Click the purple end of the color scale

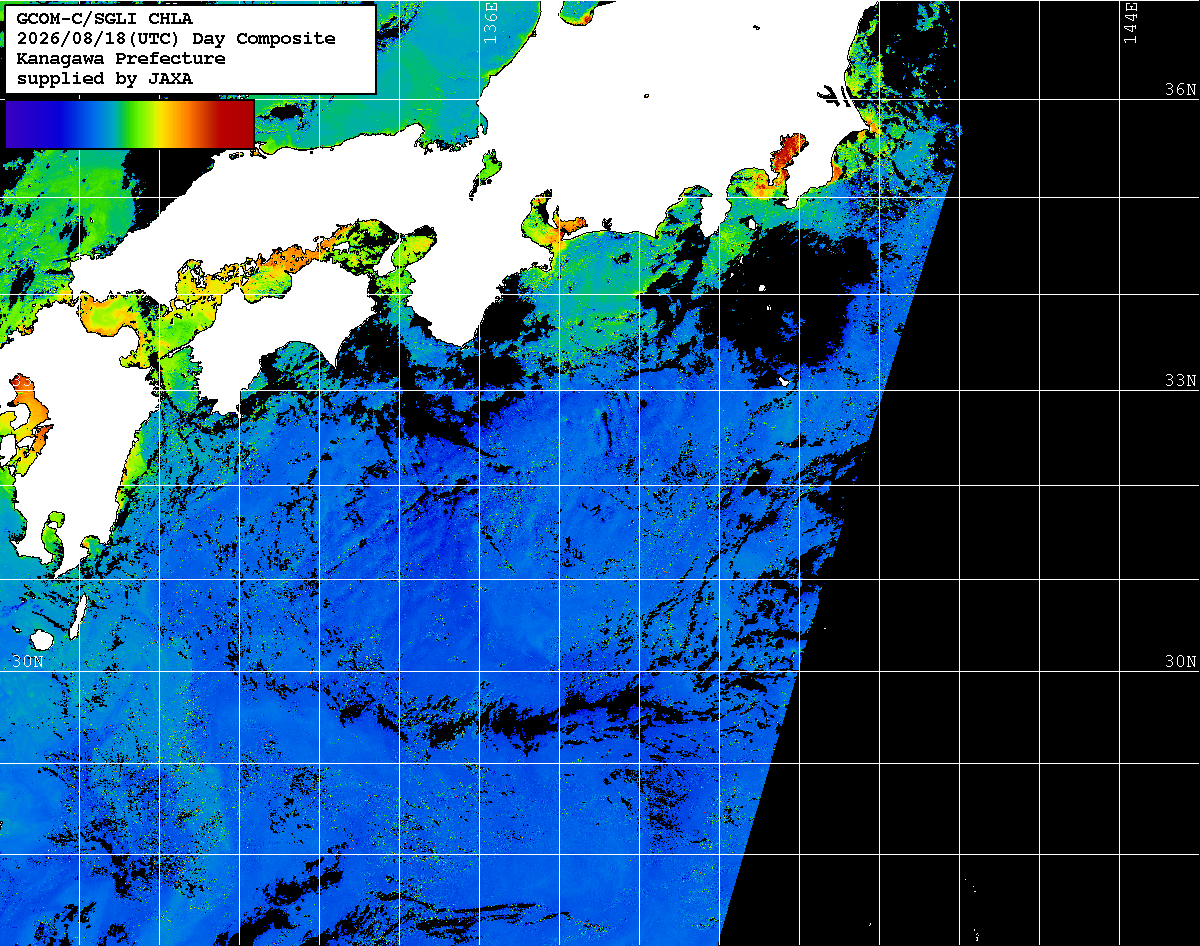[20, 123]
